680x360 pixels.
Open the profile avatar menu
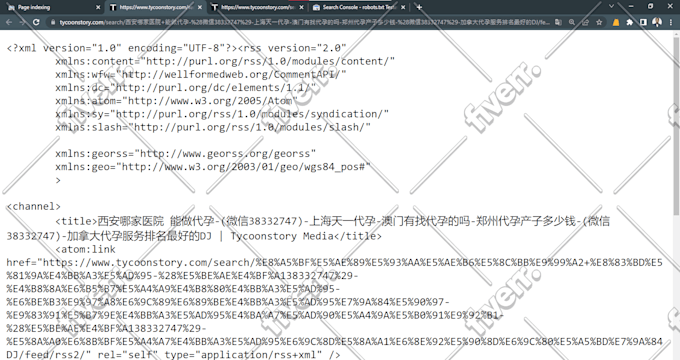pos(657,22)
